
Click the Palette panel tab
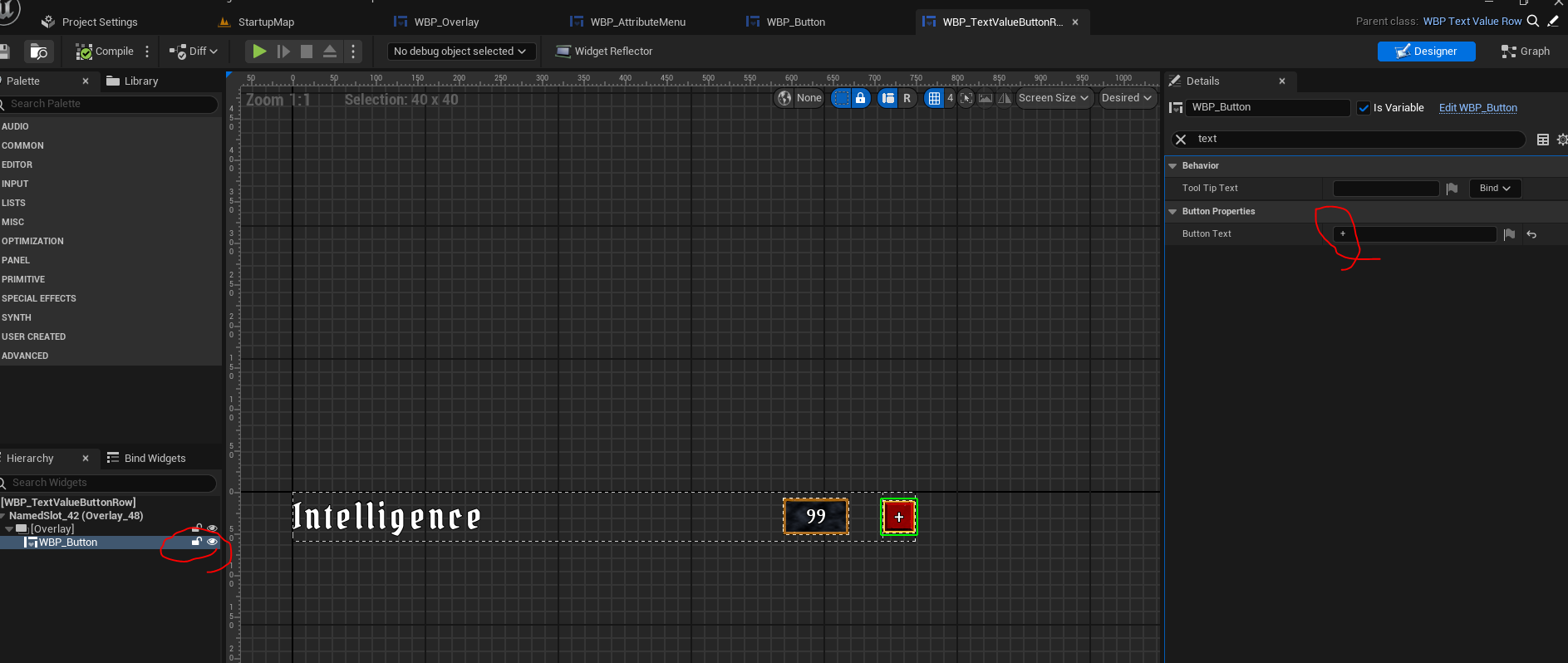pyautogui.click(x=23, y=81)
